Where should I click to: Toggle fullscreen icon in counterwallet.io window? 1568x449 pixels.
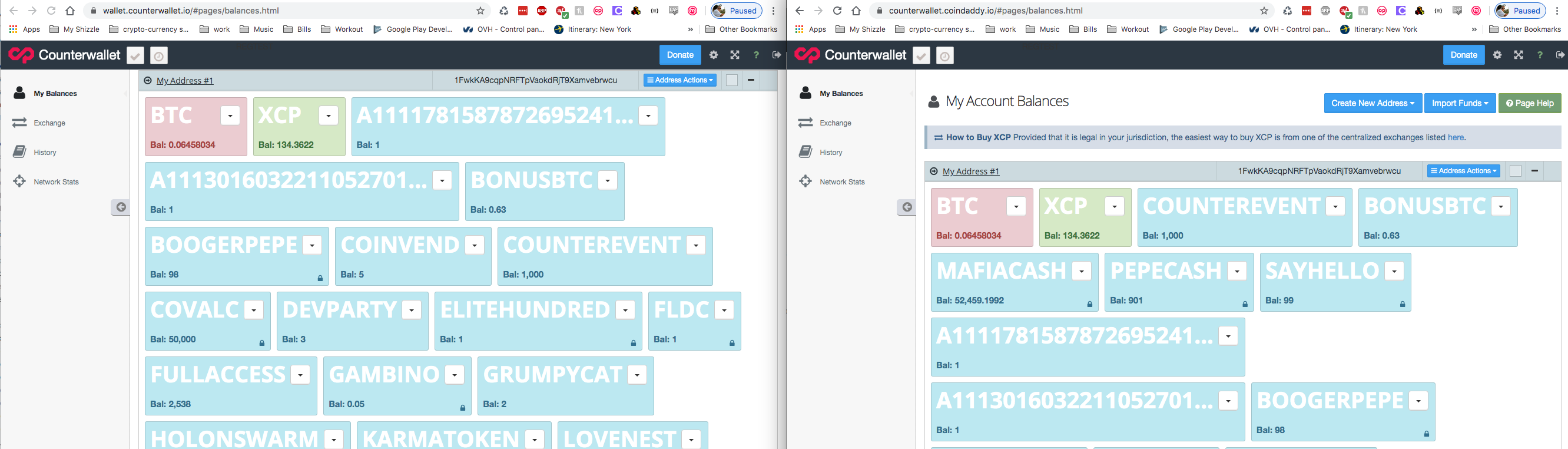coord(735,55)
